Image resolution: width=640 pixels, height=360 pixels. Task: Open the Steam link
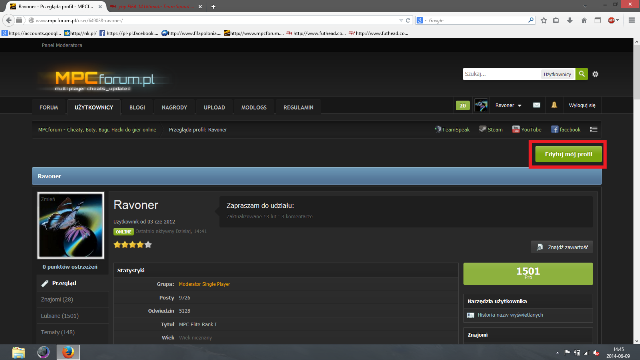point(490,129)
